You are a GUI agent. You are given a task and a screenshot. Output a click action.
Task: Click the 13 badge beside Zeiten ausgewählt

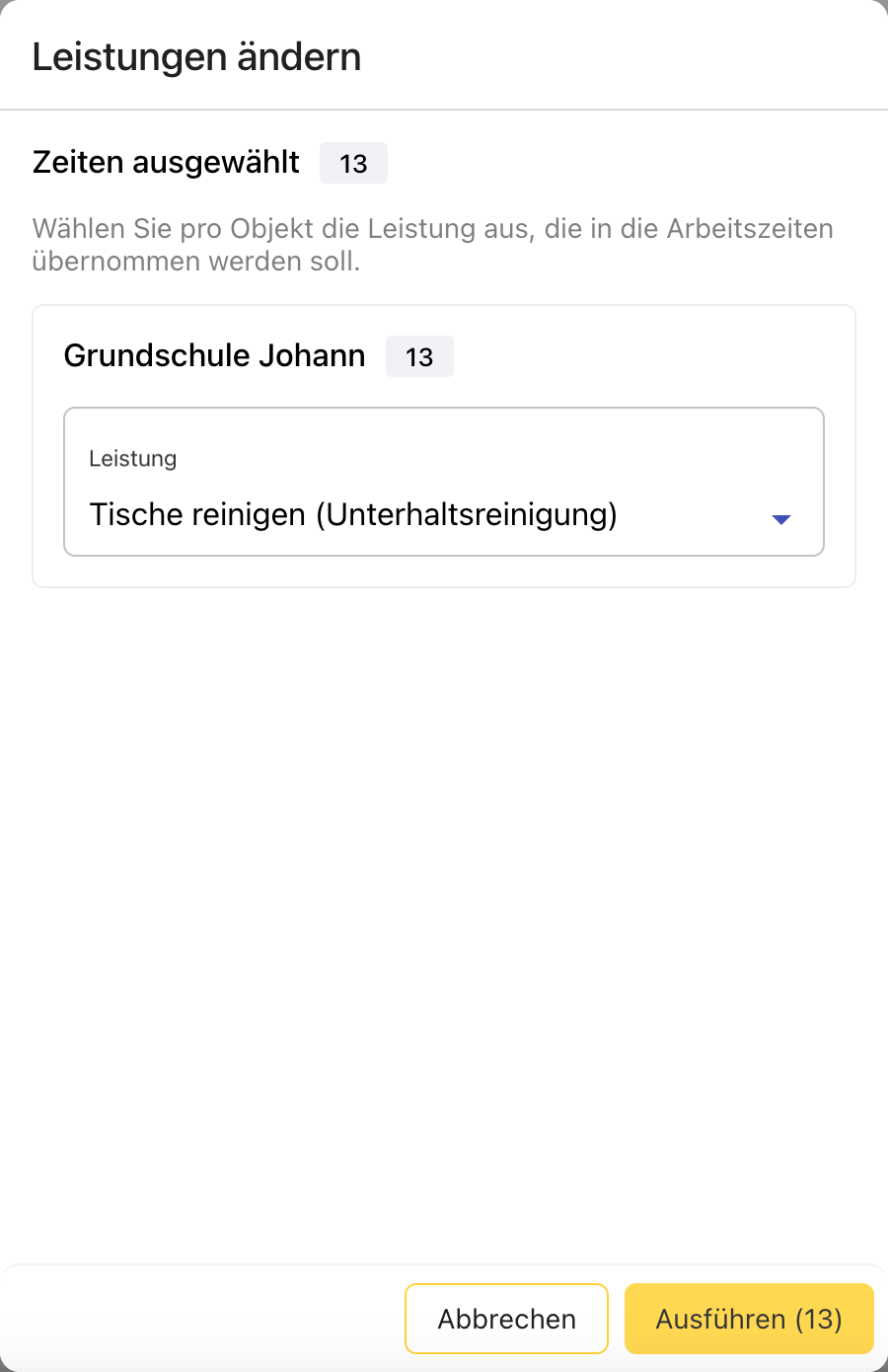[x=353, y=164]
